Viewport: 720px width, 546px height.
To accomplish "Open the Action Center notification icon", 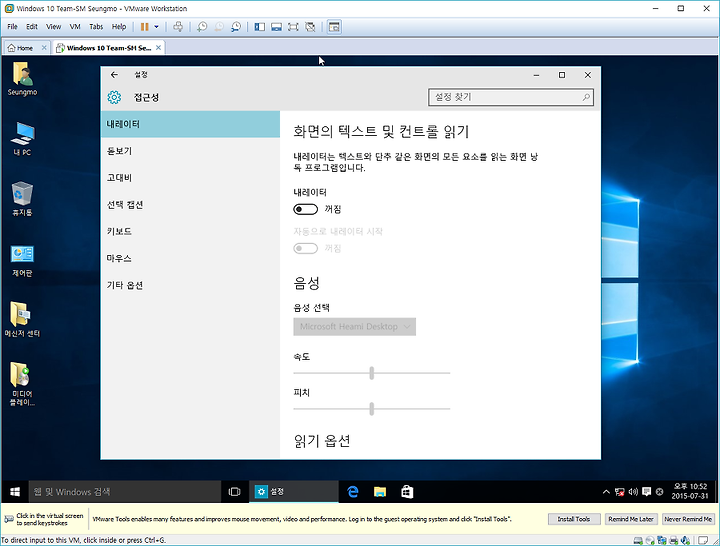I will (x=647, y=492).
